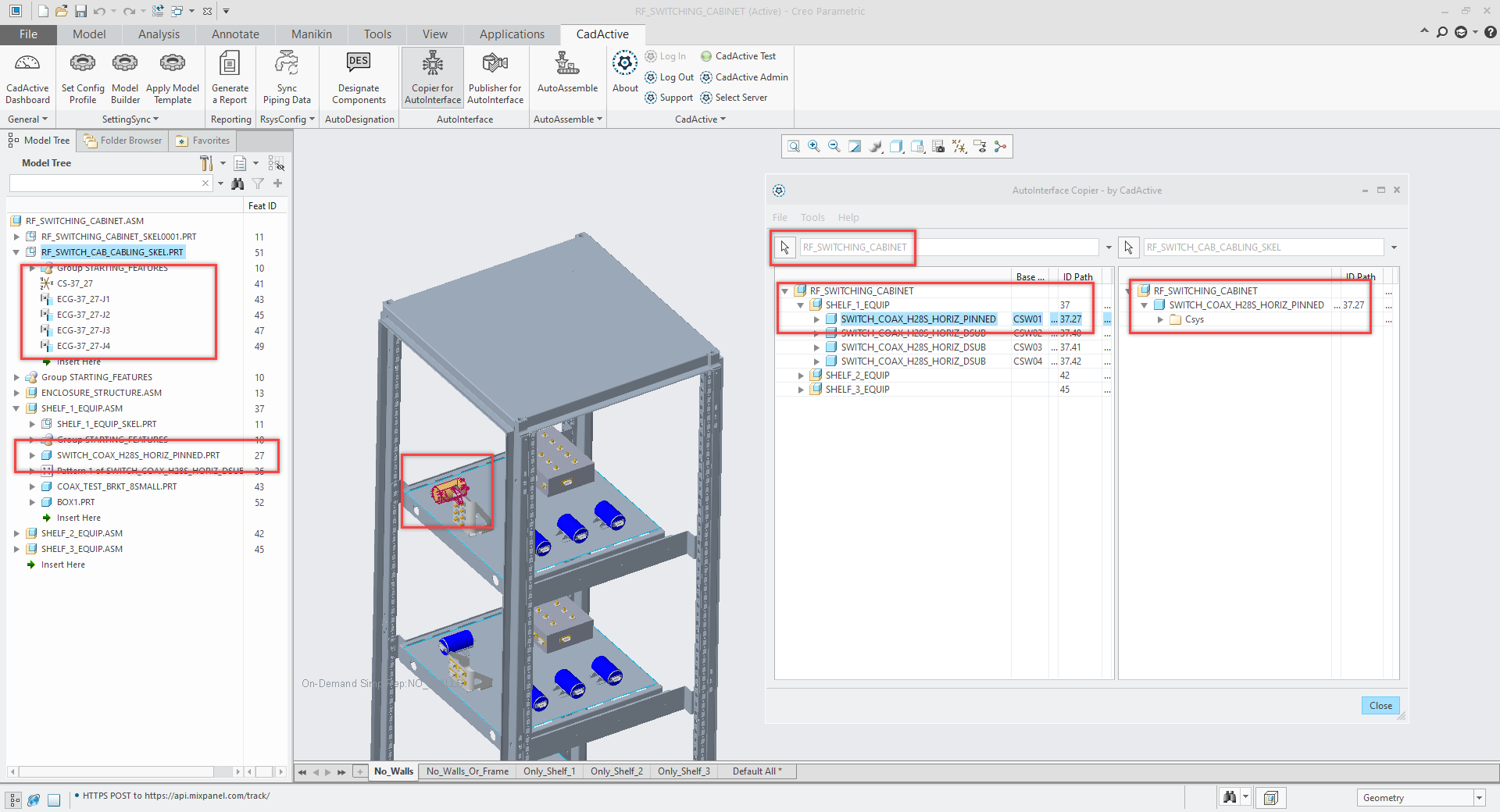Toggle the source selection arrow in AutoInterface Copier

coord(784,248)
